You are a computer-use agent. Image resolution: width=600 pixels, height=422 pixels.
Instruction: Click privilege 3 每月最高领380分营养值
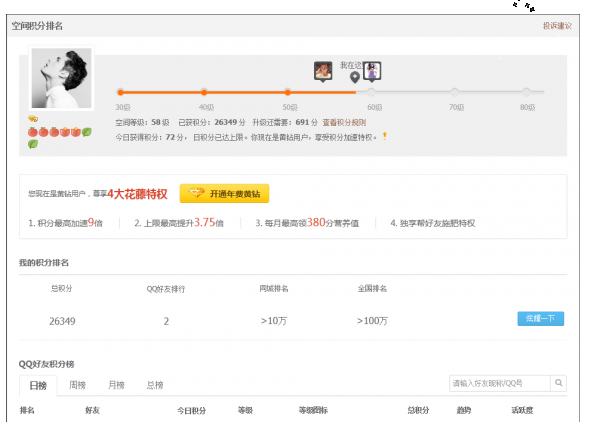[x=307, y=223]
